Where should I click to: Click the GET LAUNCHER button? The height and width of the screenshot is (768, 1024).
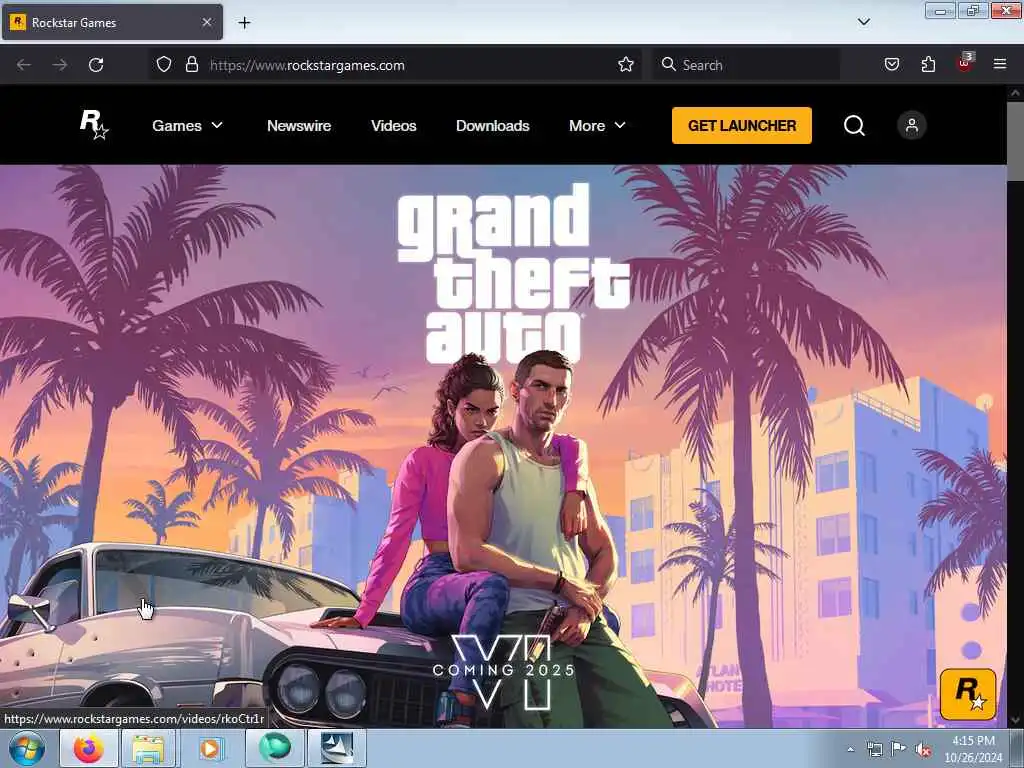pyautogui.click(x=742, y=125)
